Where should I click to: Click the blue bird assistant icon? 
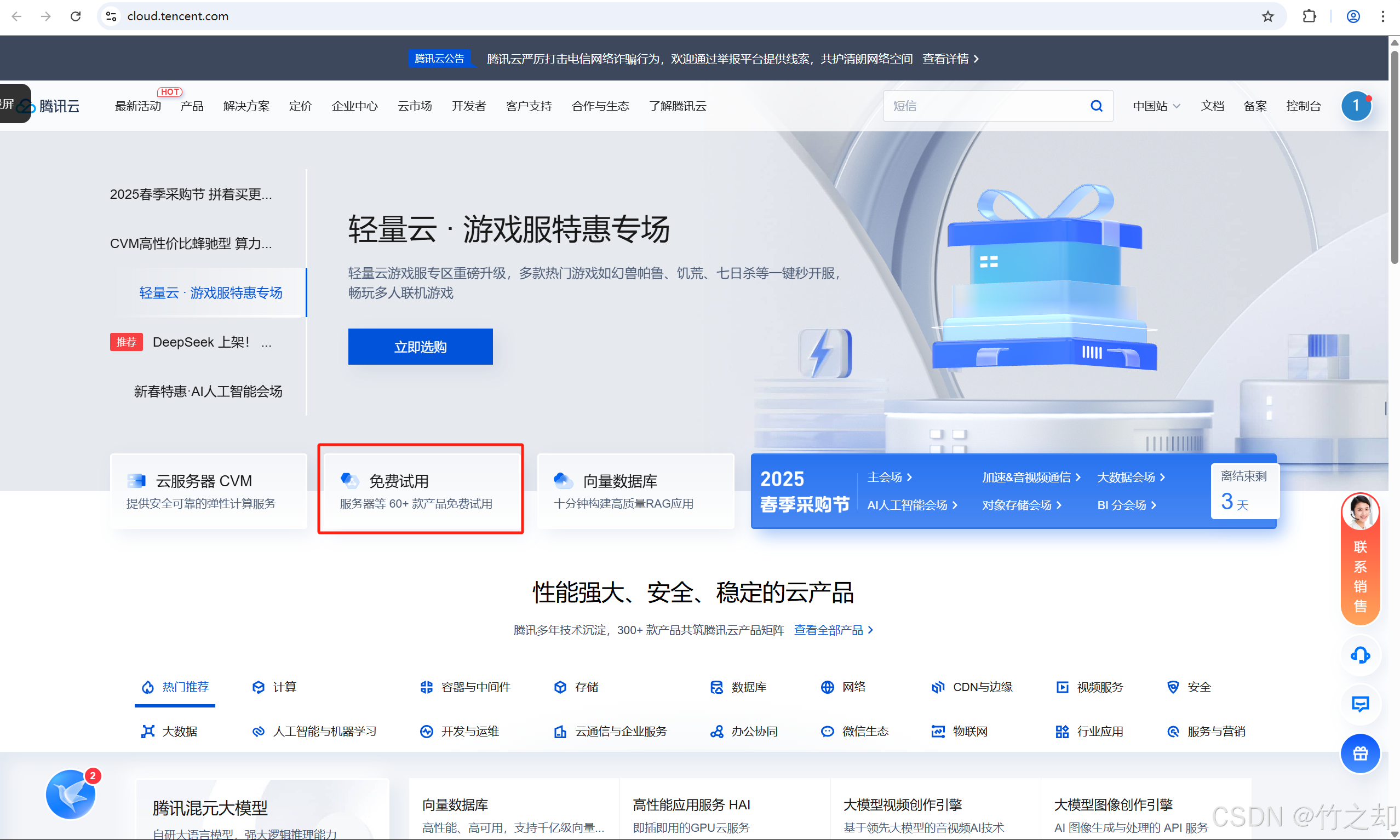[x=71, y=794]
